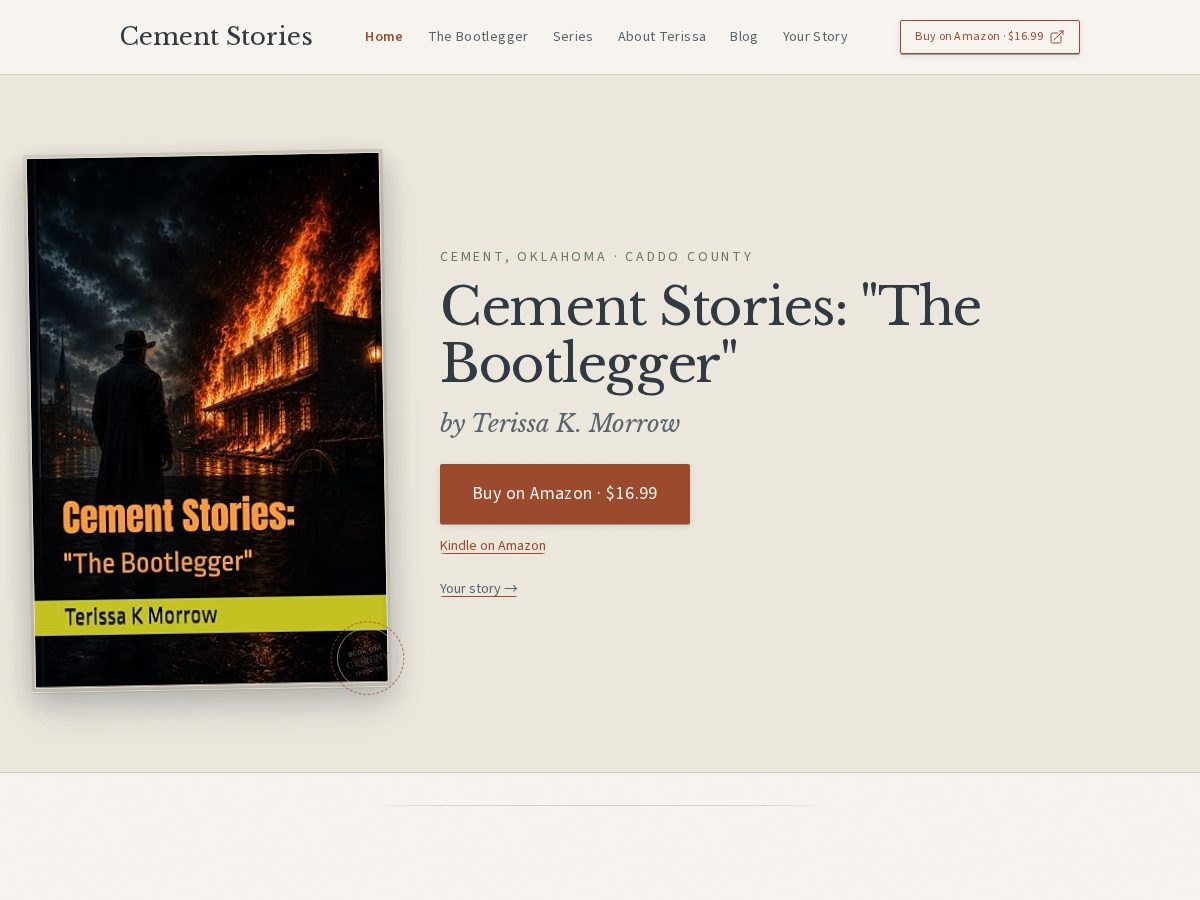Open the Blog nav link
The height and width of the screenshot is (900, 1200).
tap(744, 37)
